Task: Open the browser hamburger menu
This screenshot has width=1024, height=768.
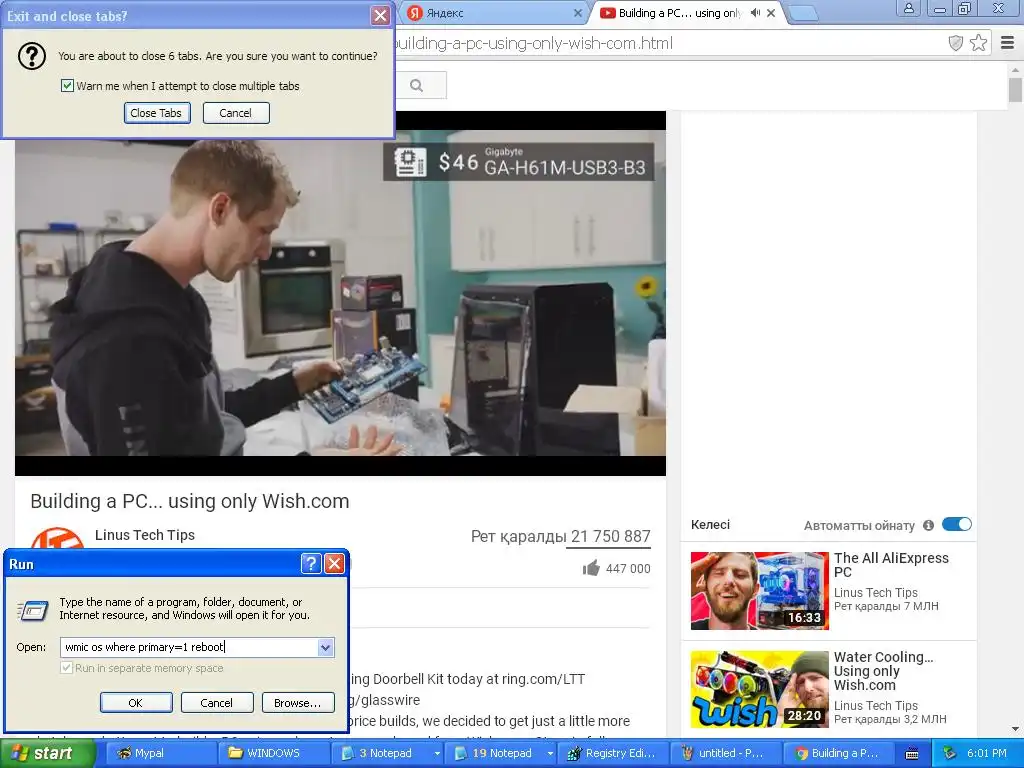Action: (x=1008, y=43)
